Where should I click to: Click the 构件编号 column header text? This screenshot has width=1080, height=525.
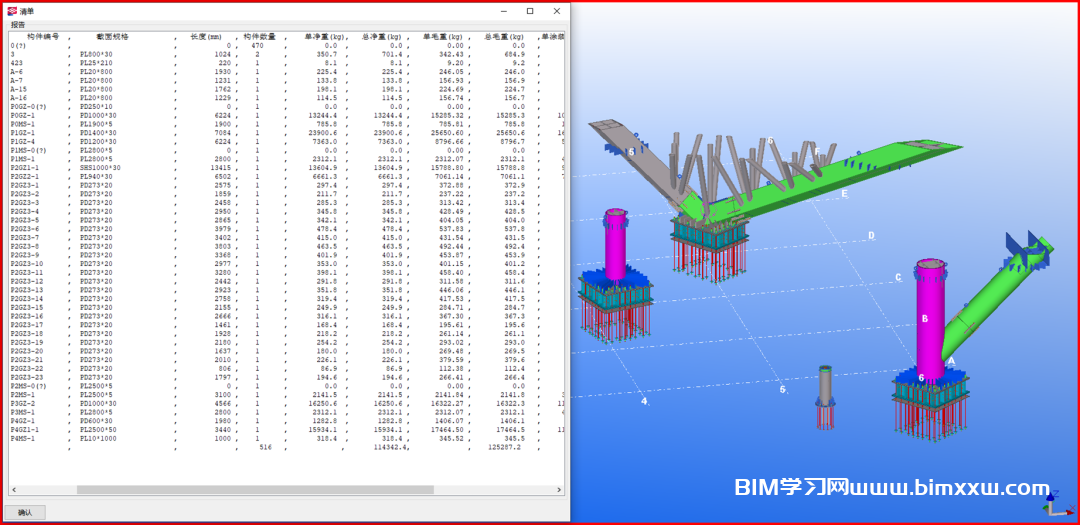43,36
